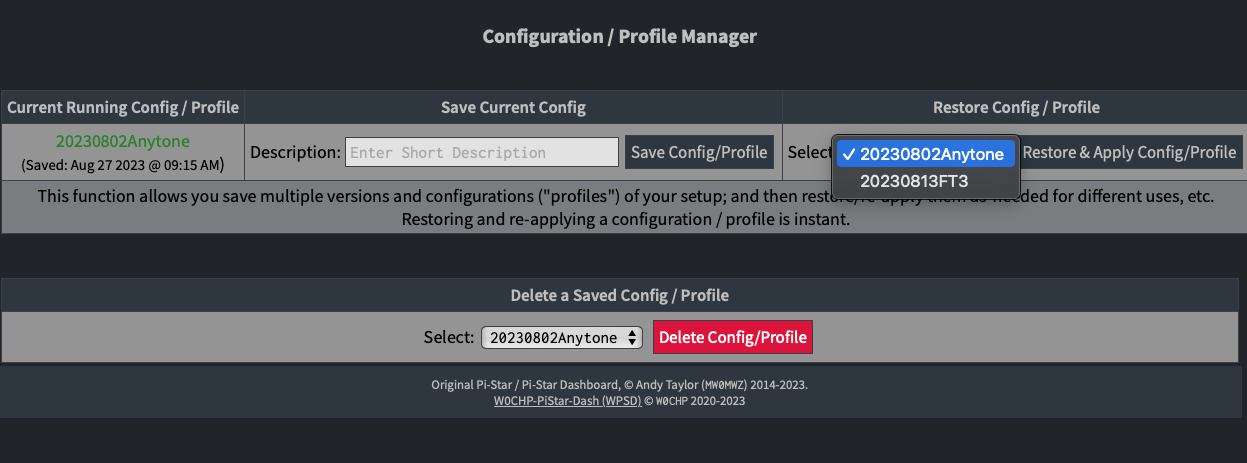This screenshot has width=1247, height=463.
Task: Click the Description text input field
Action: (x=482, y=152)
